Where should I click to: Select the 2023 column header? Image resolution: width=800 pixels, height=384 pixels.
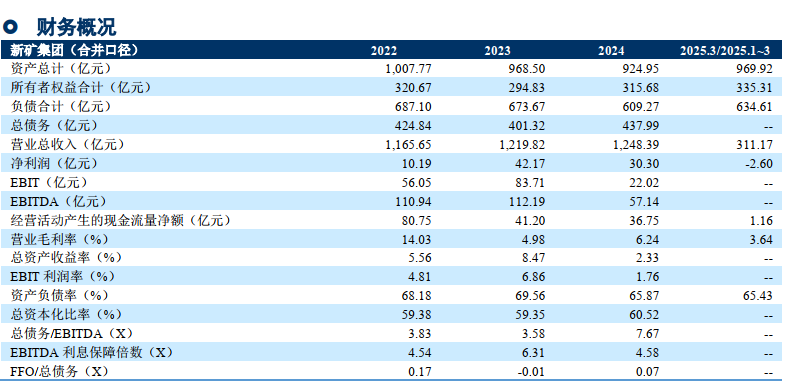click(x=497, y=50)
